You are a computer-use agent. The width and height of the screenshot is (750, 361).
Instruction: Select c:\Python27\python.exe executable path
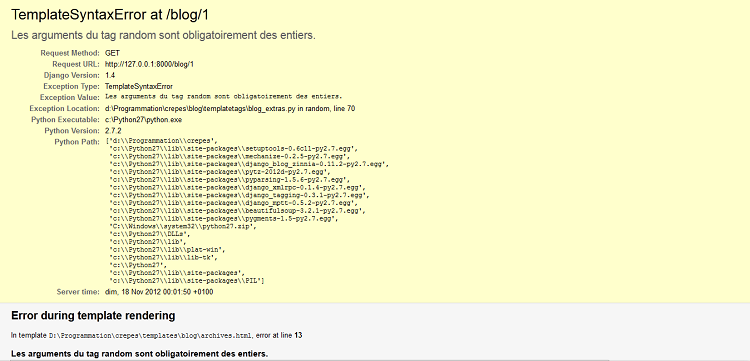coord(143,120)
